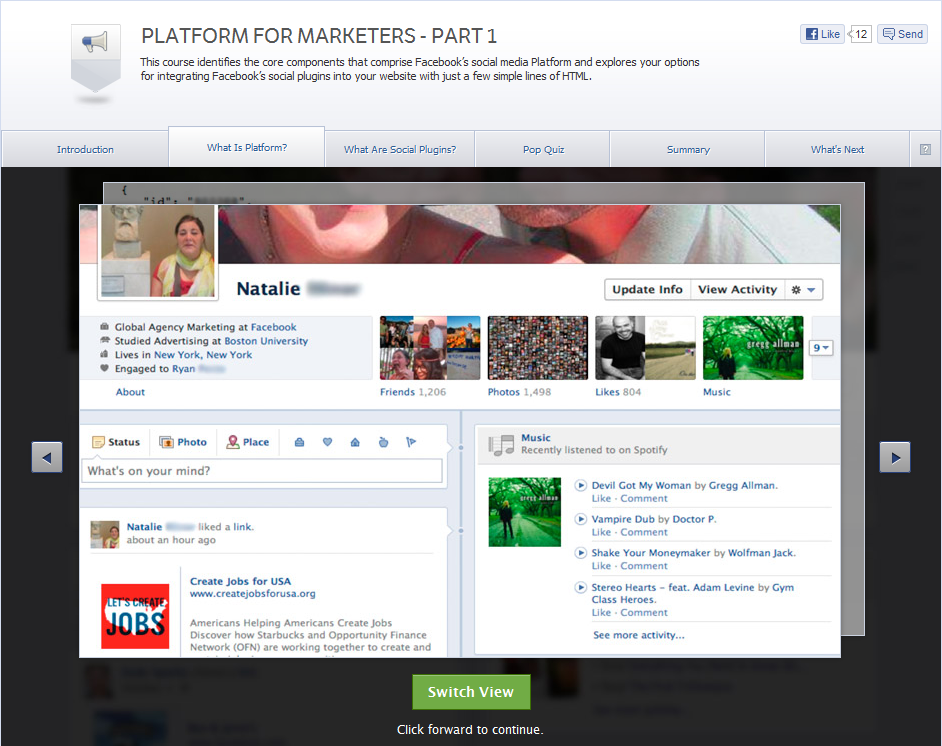Click the help question mark icon
This screenshot has width=942, height=746.
pyautogui.click(x=925, y=150)
